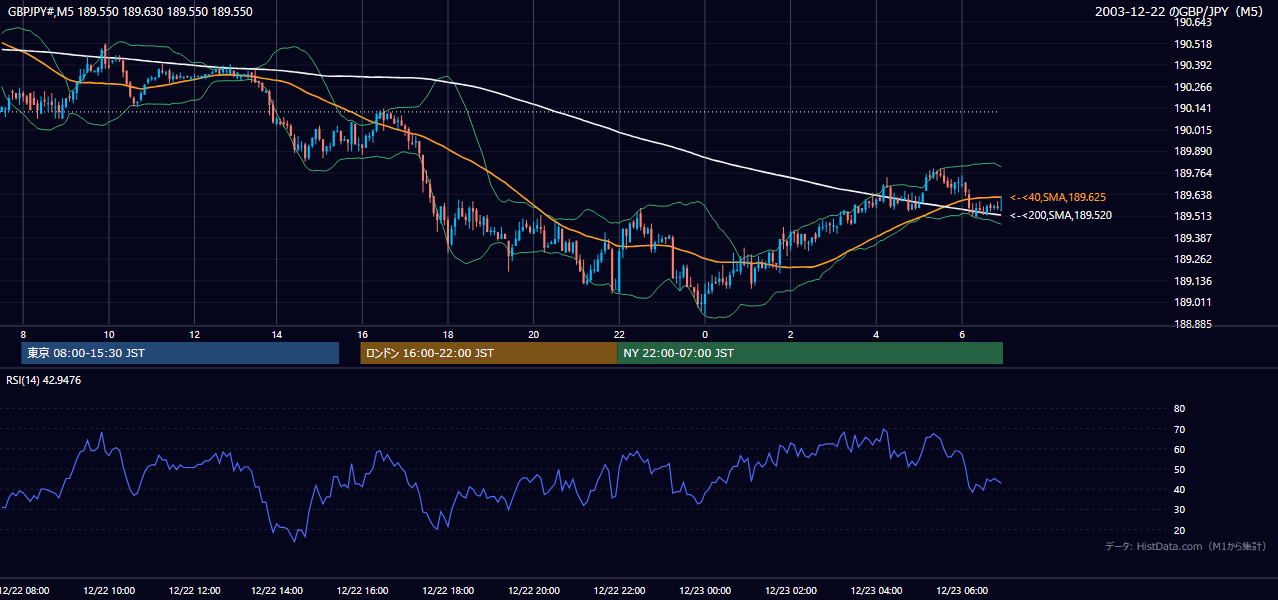Click price axis label 189.011

coord(1193,302)
